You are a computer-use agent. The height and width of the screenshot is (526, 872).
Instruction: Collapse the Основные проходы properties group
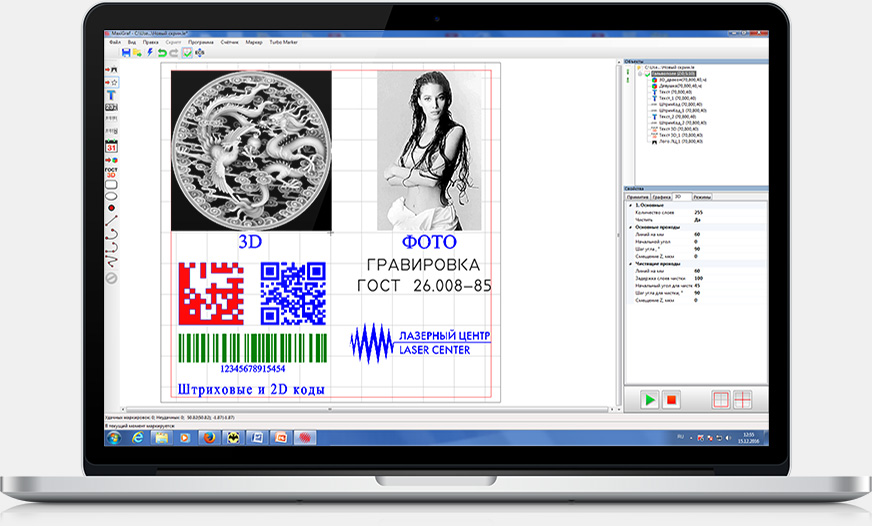tap(630, 227)
